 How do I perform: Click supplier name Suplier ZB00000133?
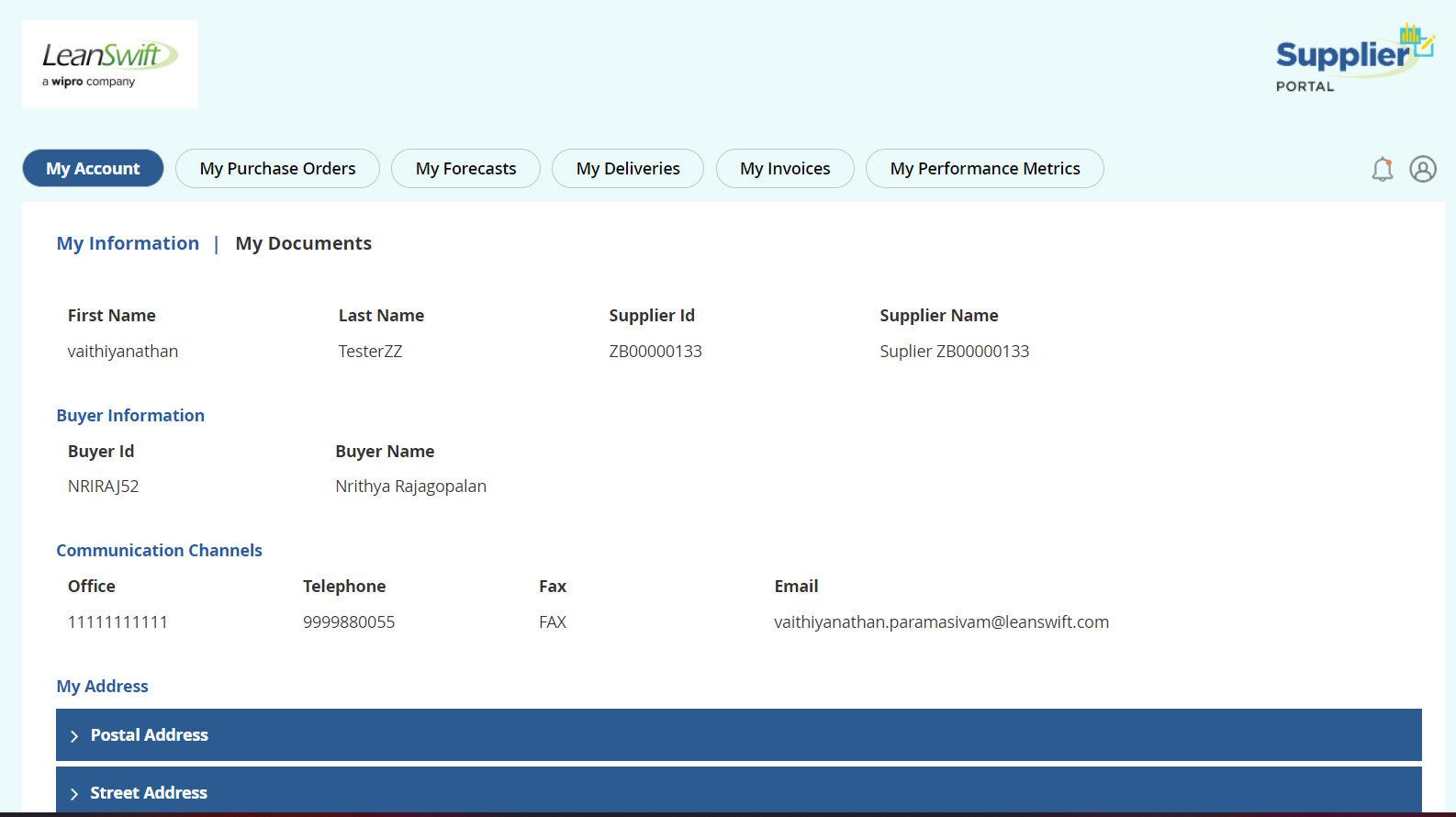click(x=955, y=352)
